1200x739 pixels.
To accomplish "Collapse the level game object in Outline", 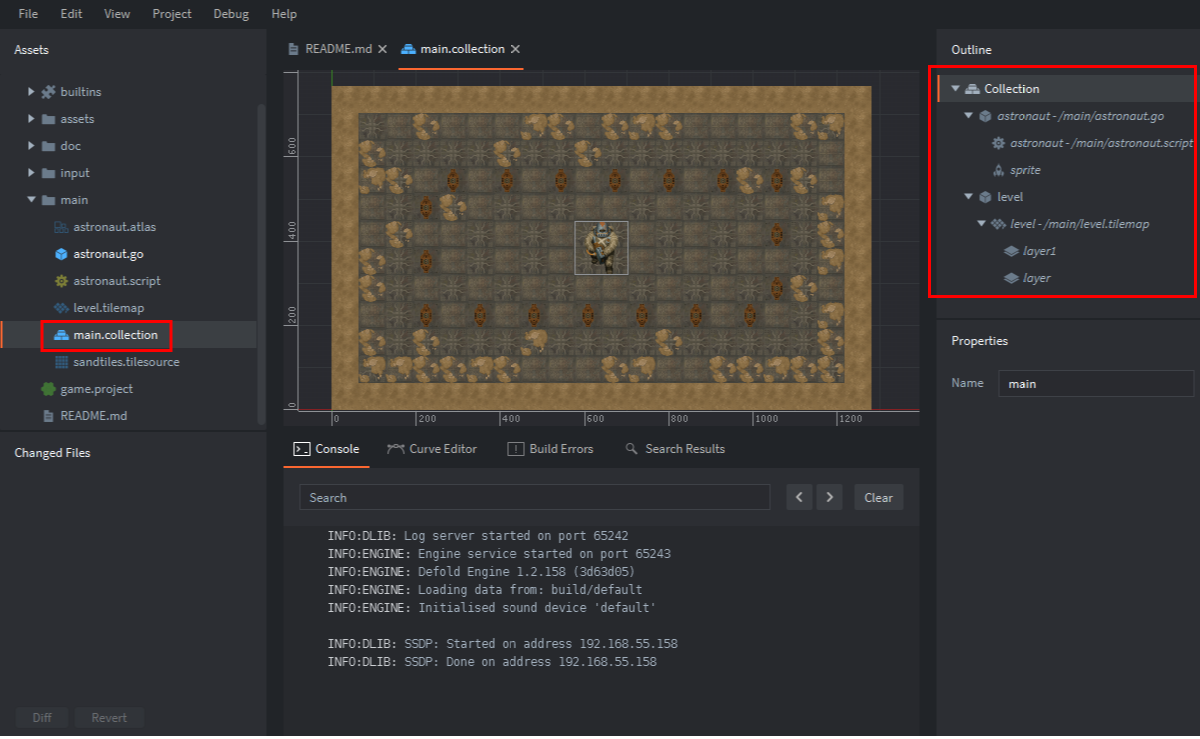I will tap(968, 197).
